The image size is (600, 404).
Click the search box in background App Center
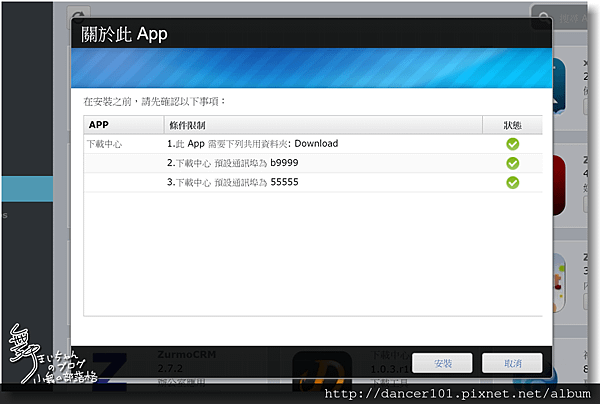559,17
